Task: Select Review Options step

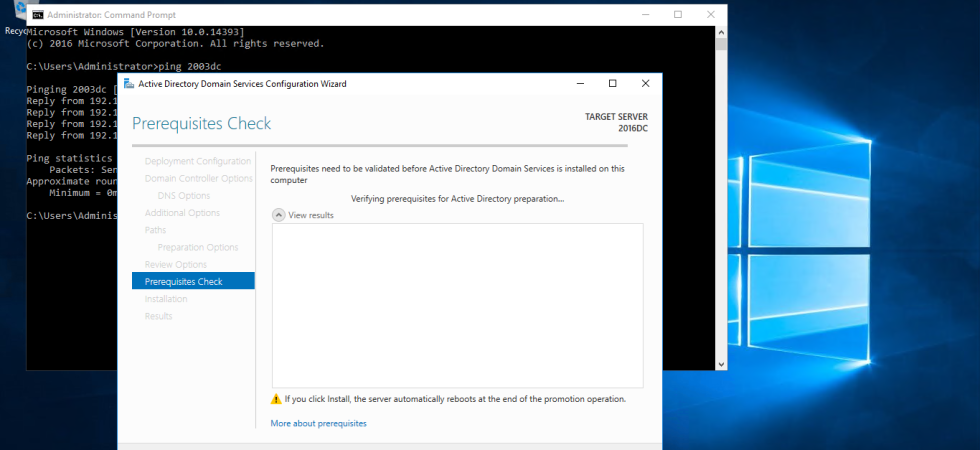Action: 176,264
